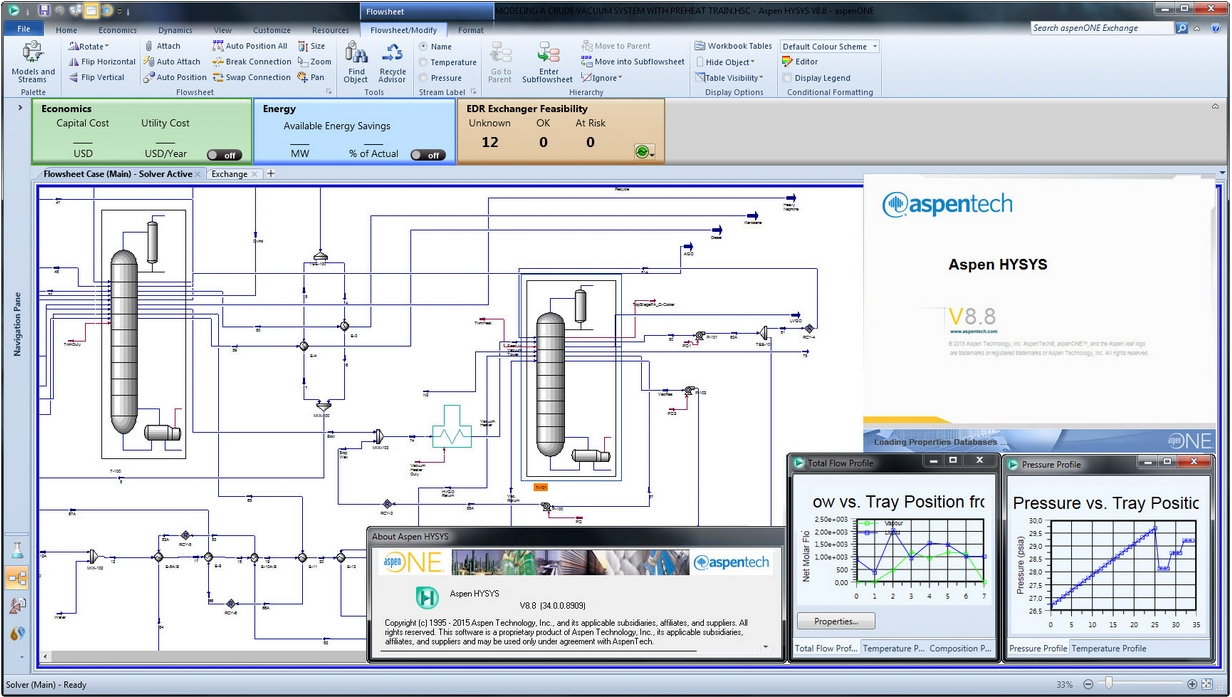1232x697 pixels.
Task: Click the zoom in plus button
Action: pos(1192,685)
